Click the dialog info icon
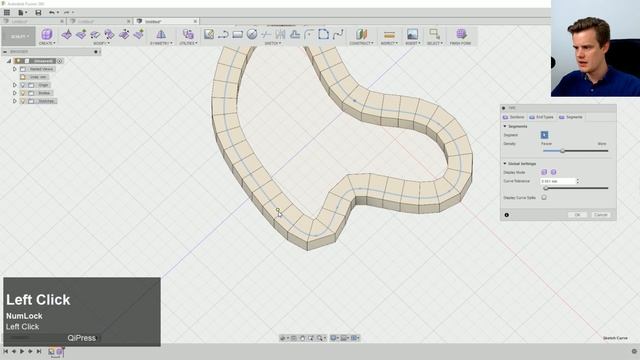 coord(507,215)
